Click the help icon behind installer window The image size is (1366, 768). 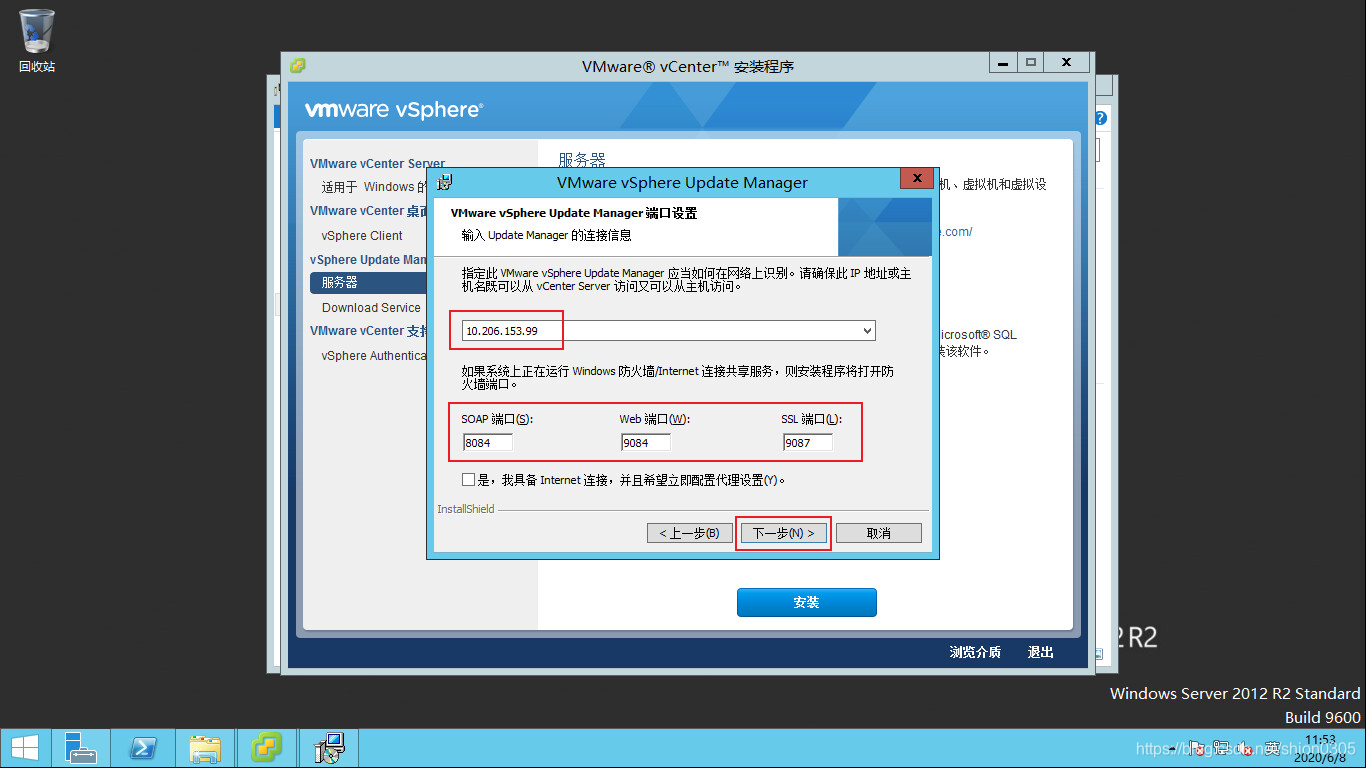pyautogui.click(x=1101, y=118)
